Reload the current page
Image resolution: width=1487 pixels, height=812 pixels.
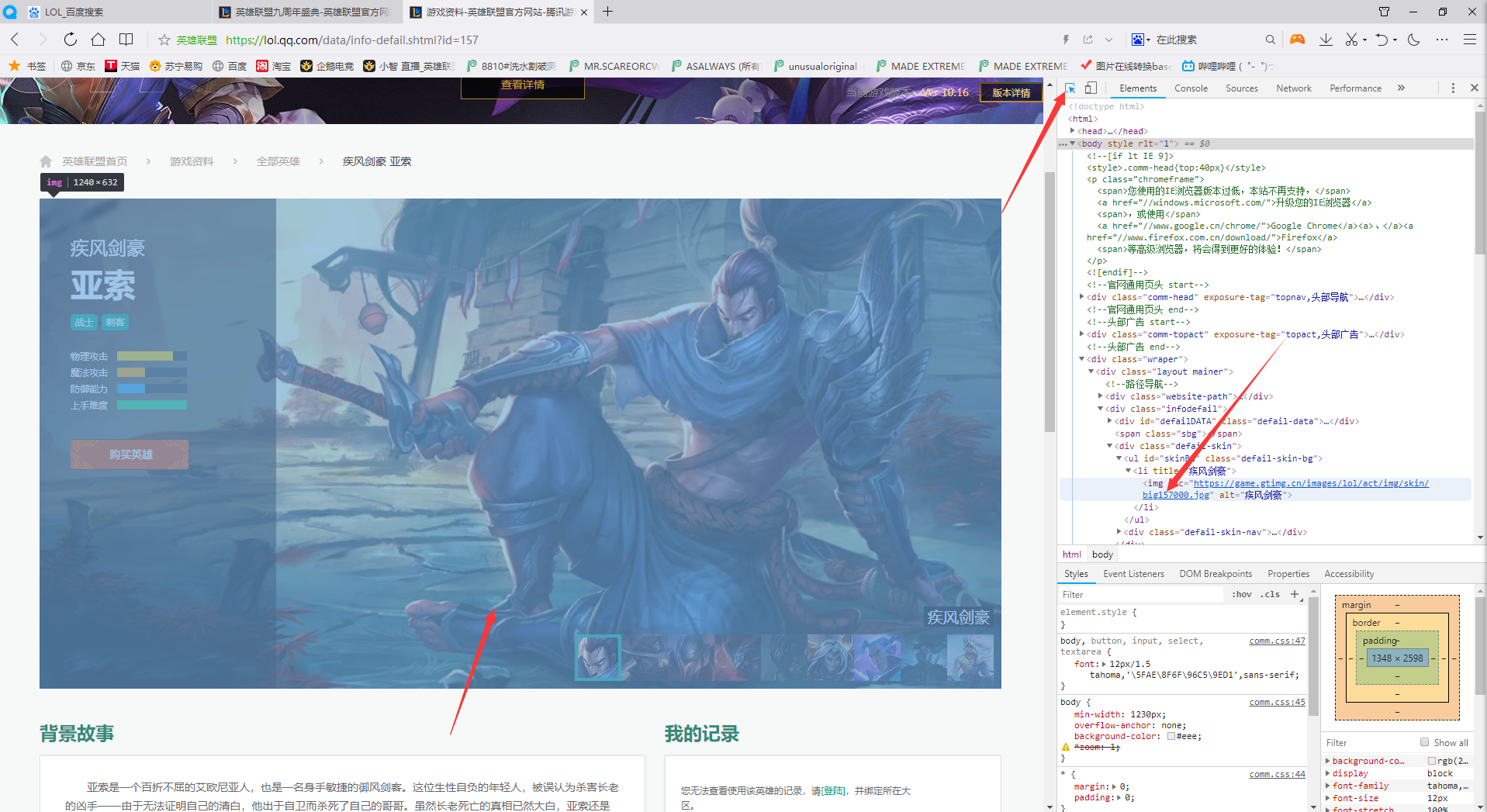71,40
